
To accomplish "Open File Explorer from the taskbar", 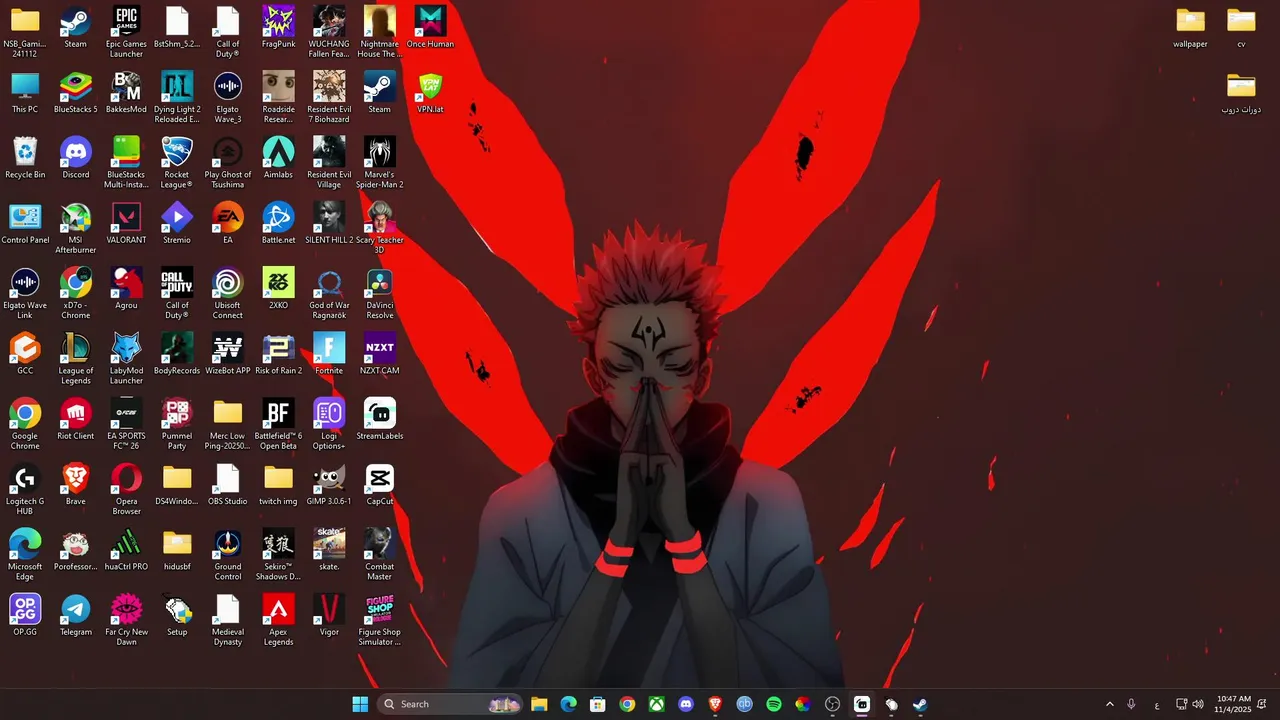I will (x=539, y=704).
